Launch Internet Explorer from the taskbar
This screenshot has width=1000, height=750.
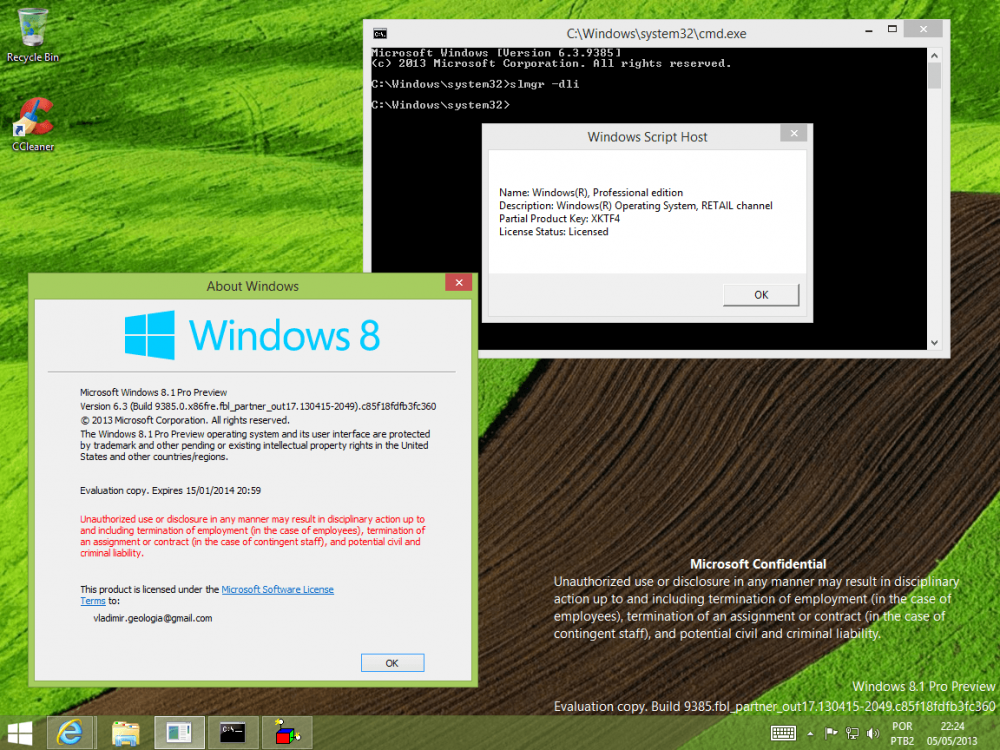[70, 733]
